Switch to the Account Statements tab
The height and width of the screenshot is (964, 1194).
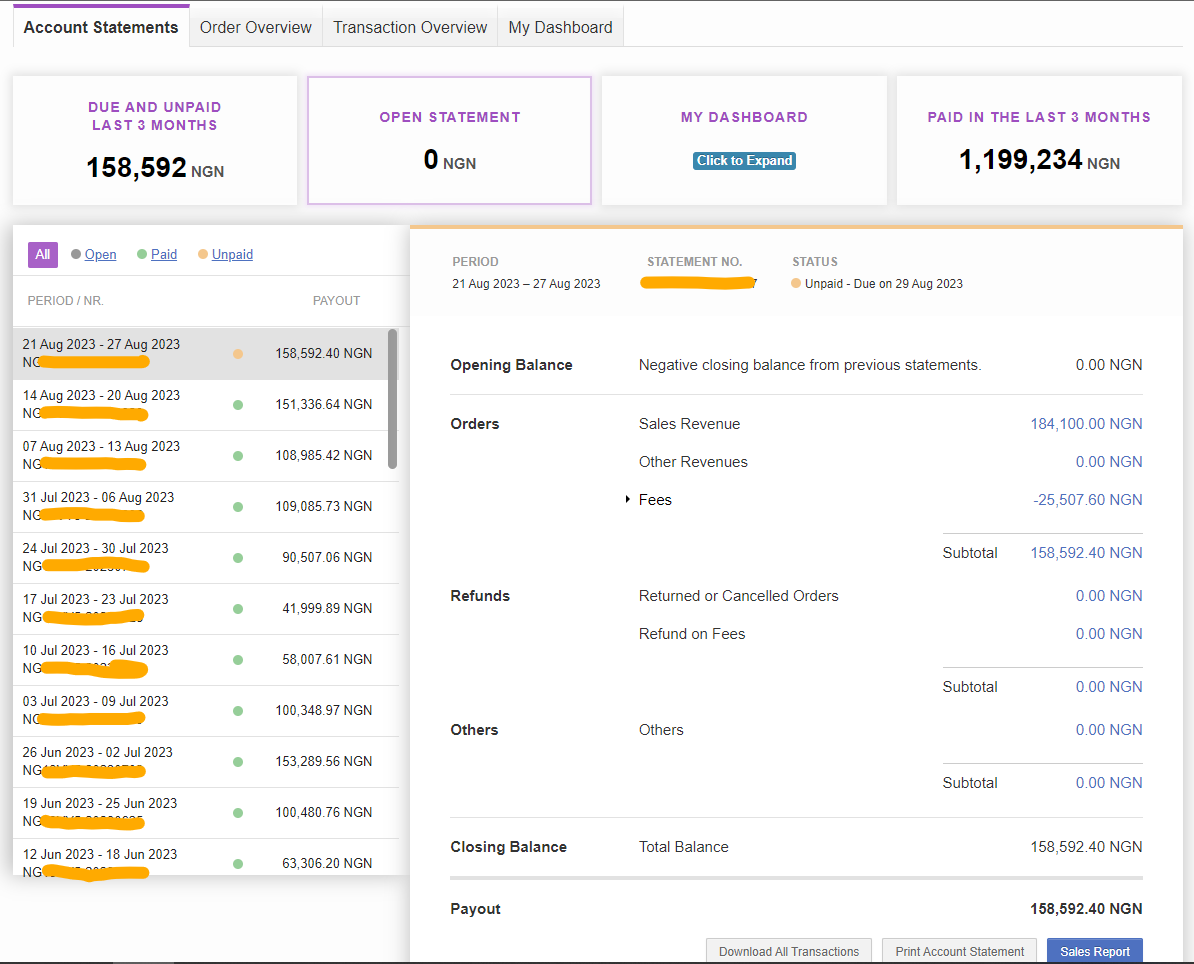click(101, 27)
